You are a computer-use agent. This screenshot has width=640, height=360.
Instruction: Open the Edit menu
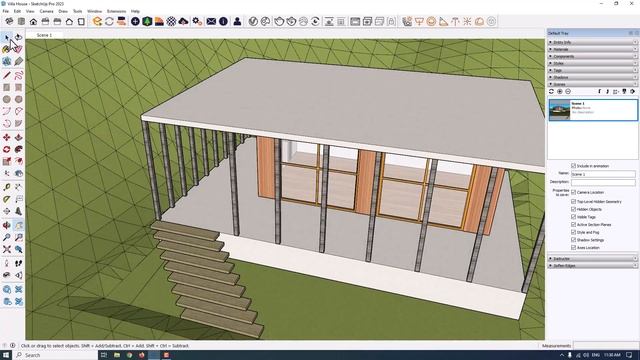point(17,11)
